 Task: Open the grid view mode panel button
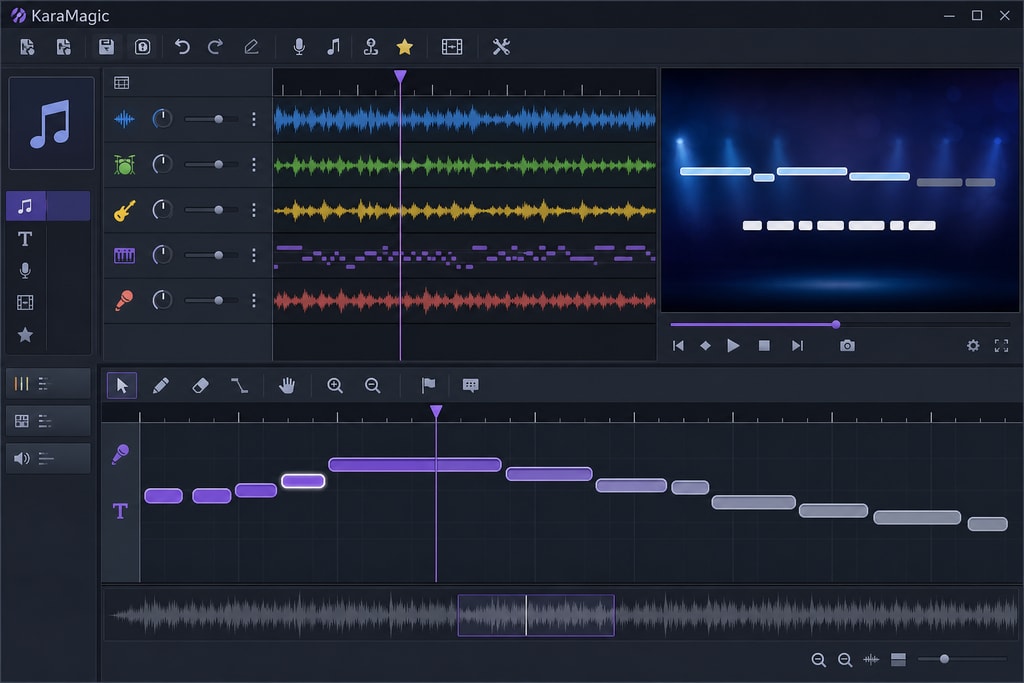48,421
